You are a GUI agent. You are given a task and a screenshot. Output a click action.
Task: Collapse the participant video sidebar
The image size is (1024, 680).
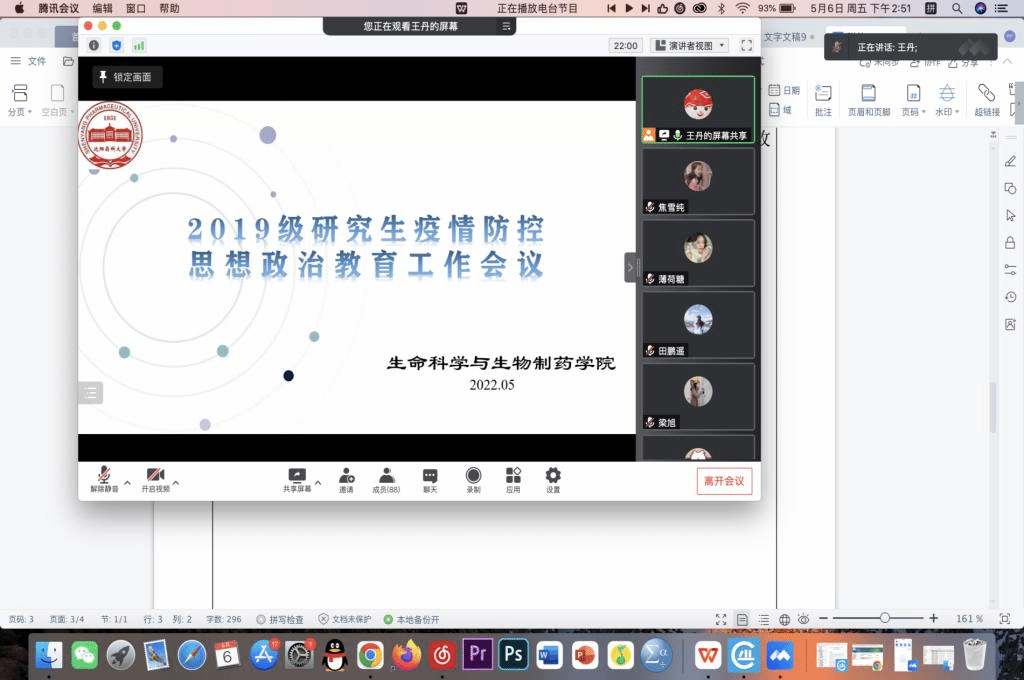coord(630,267)
